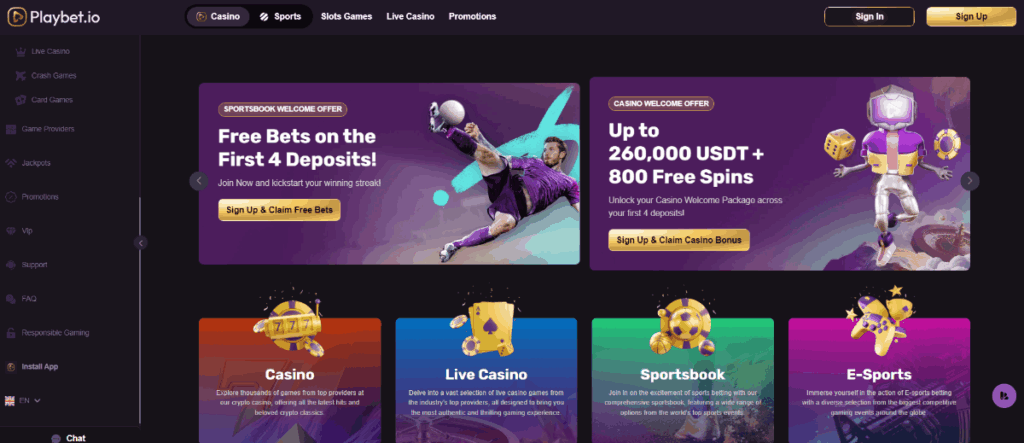Open the Promotions top menu item
This screenshot has width=1024, height=443.
tap(472, 16)
